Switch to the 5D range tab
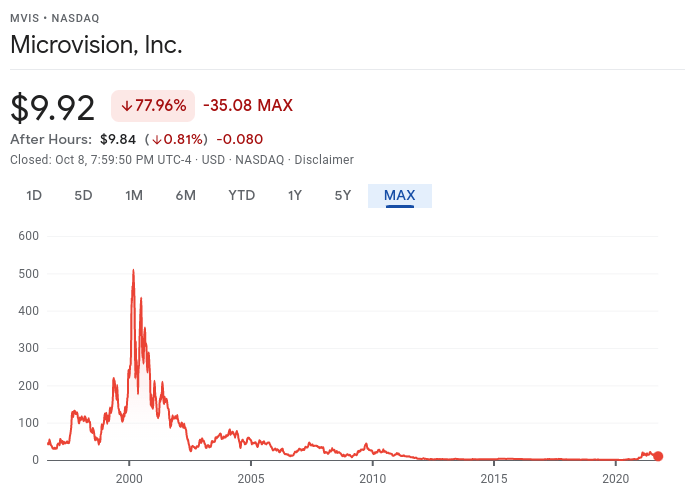Screen dimensions: 685x484 pos(83,195)
